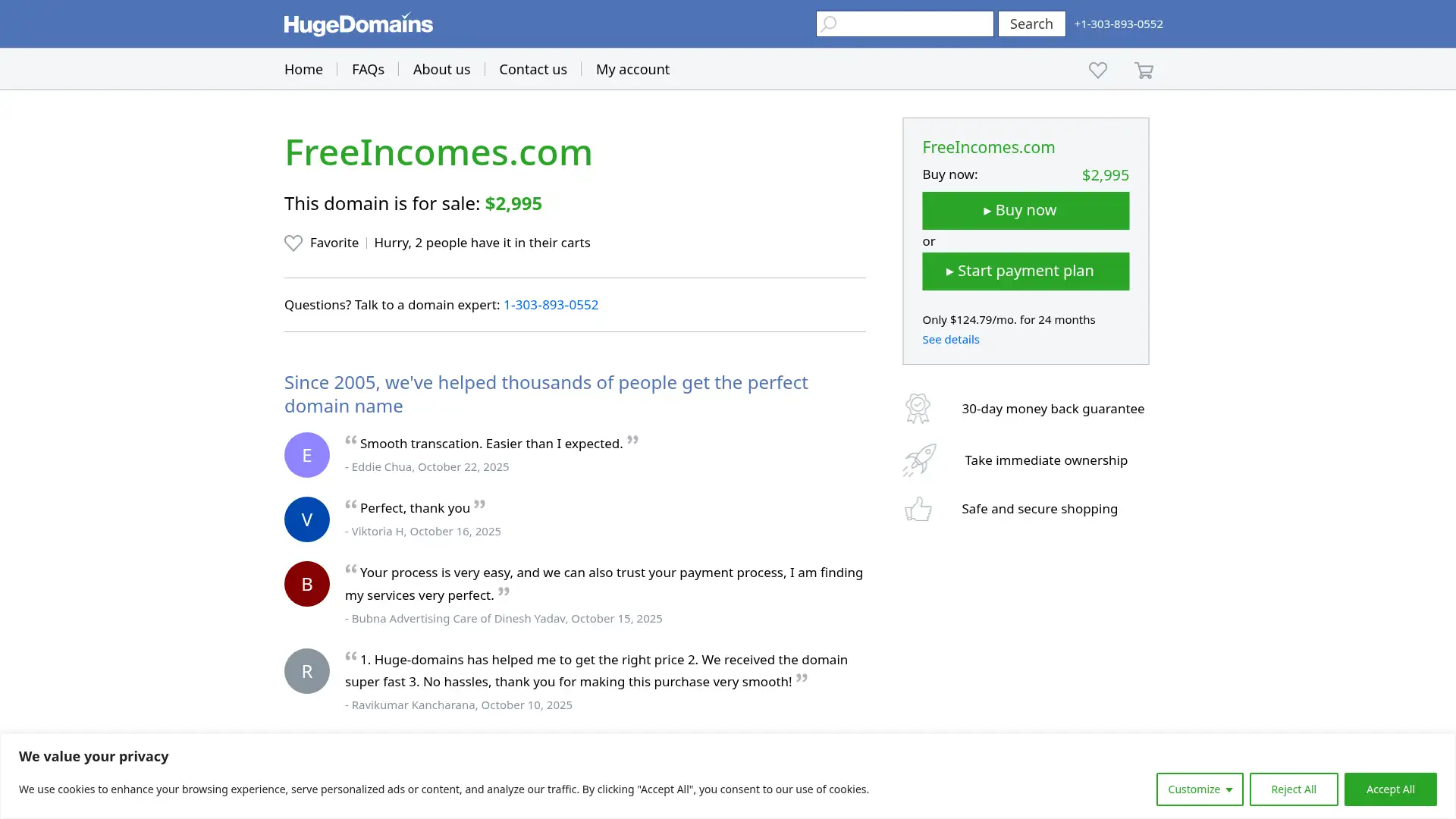Click the money-back guarantee ribbon icon
Image resolution: width=1456 pixels, height=819 pixels.
[918, 408]
